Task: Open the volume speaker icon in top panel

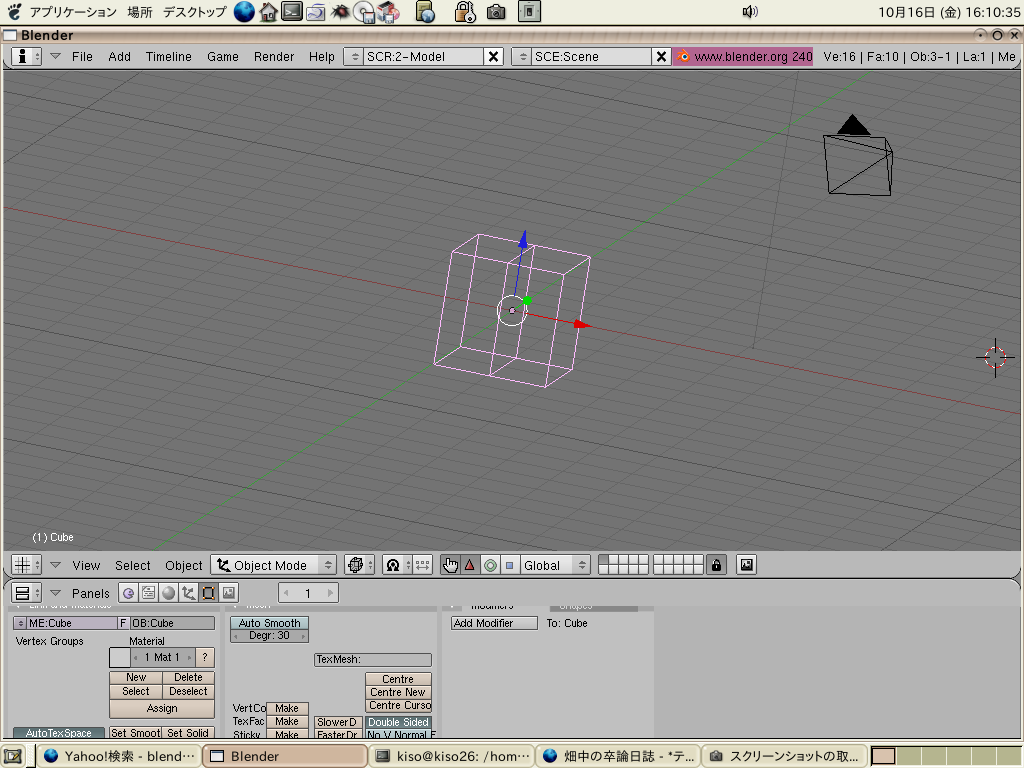Action: pyautogui.click(x=750, y=12)
